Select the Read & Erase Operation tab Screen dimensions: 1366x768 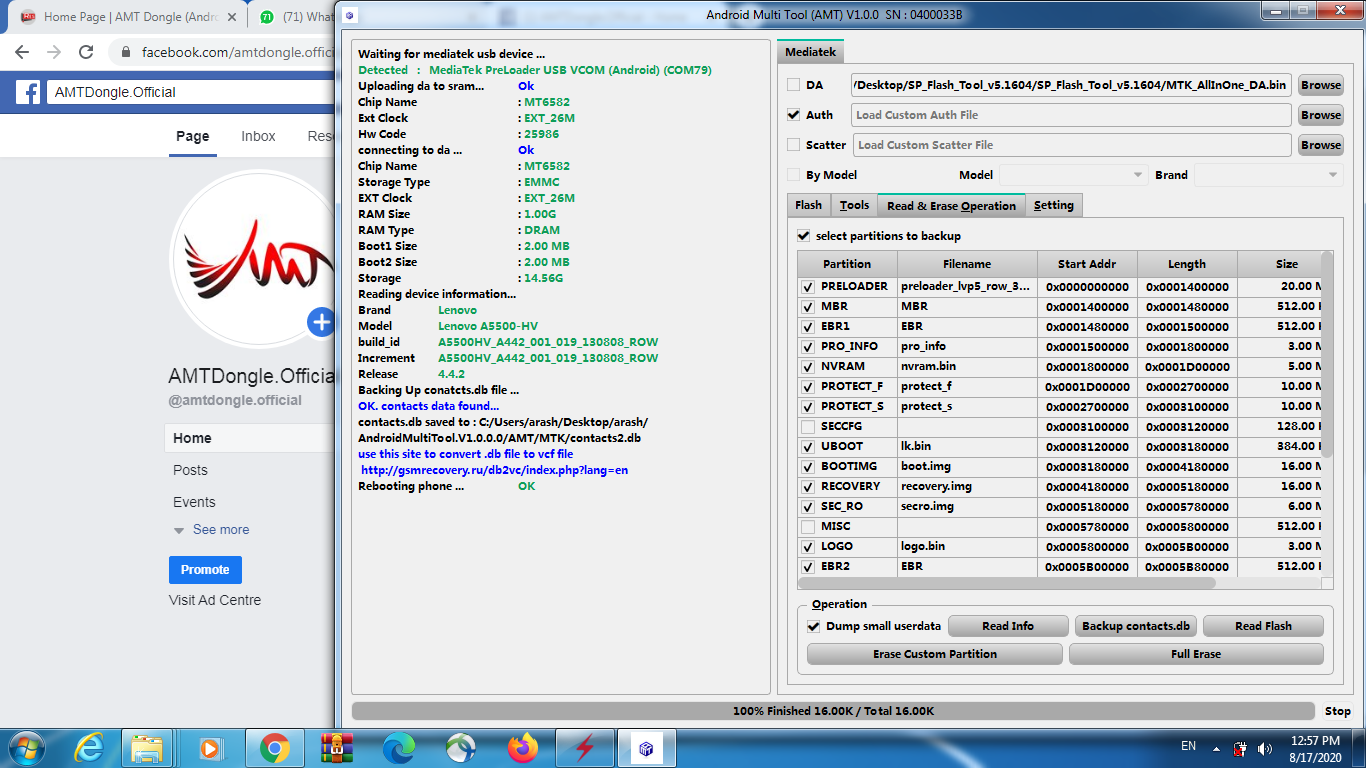951,205
